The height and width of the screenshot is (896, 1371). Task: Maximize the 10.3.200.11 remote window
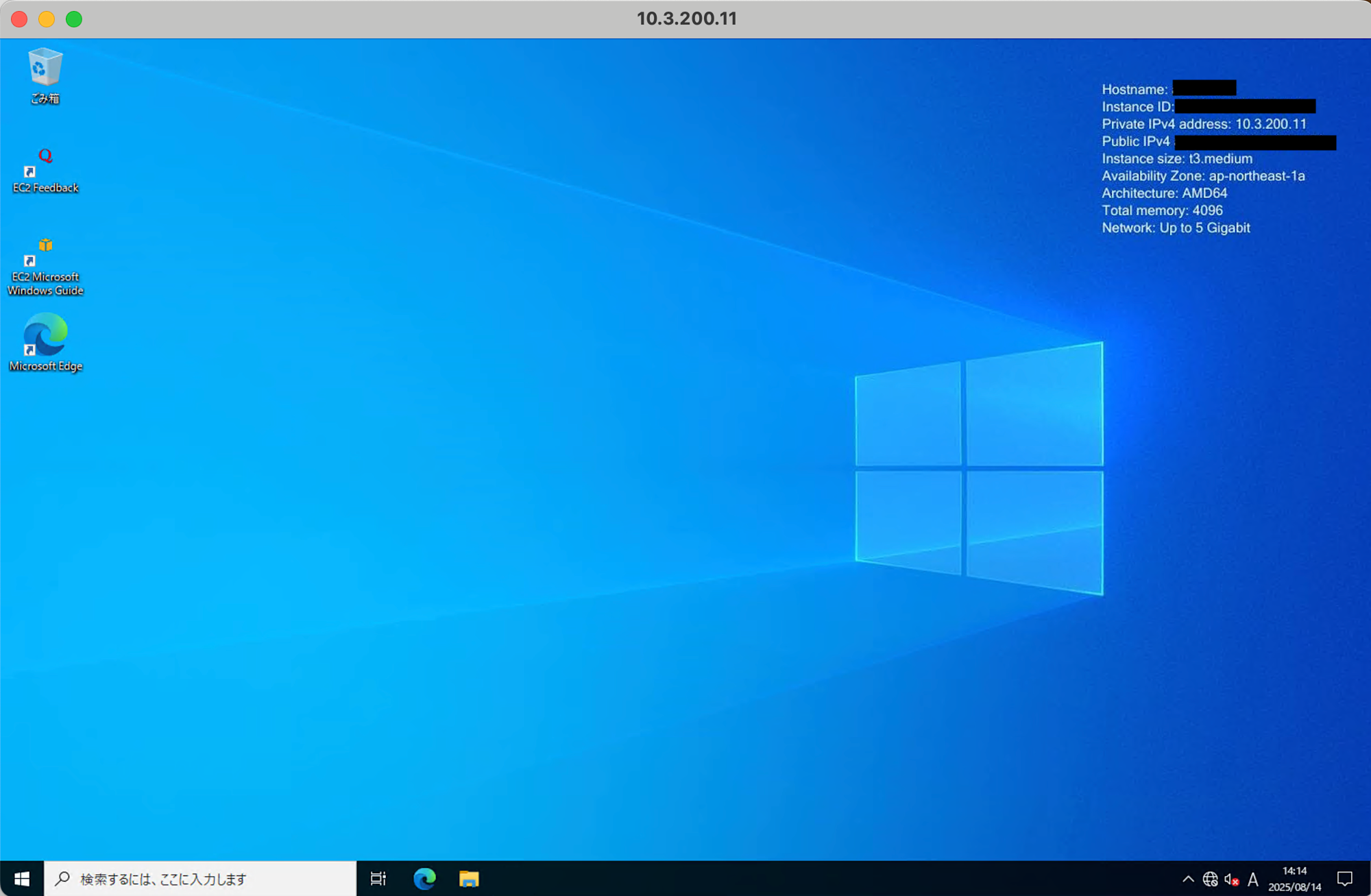[x=74, y=19]
